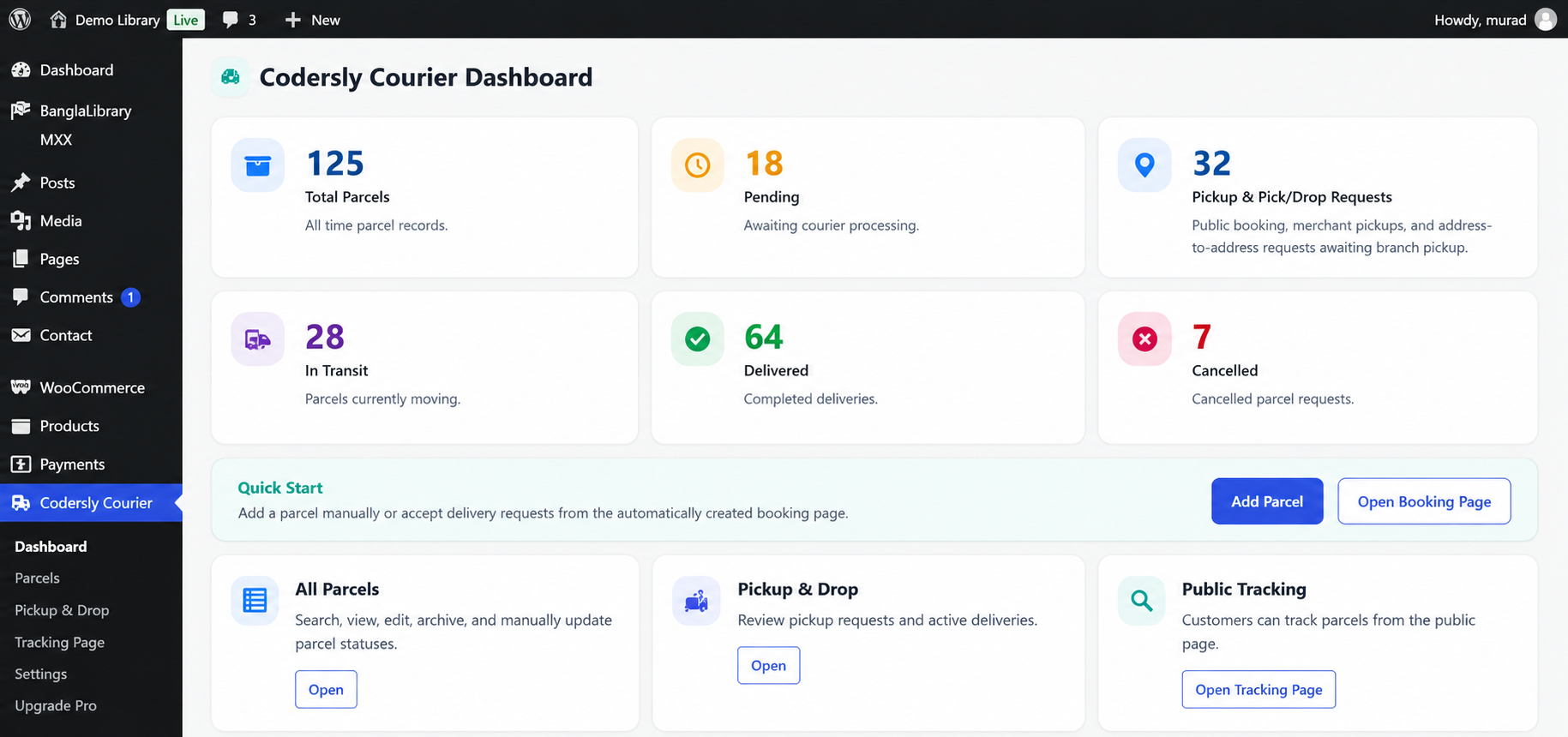The width and height of the screenshot is (1568, 737).
Task: Click the murad user avatar
Action: coord(1546,20)
